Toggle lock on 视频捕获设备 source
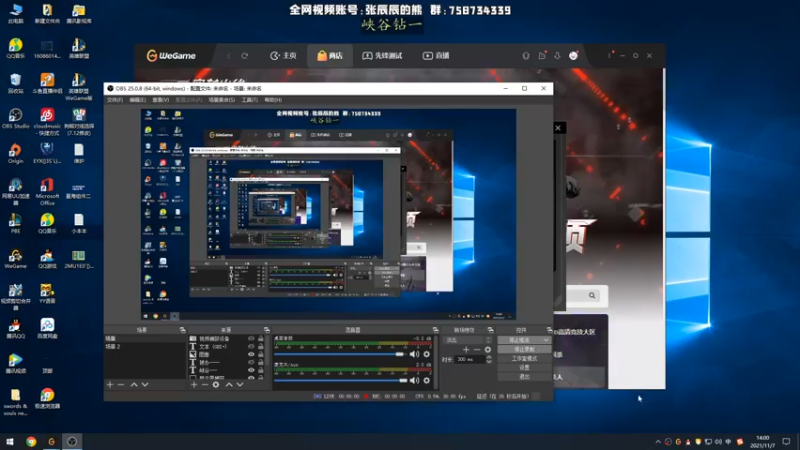800x450 pixels. click(x=261, y=338)
